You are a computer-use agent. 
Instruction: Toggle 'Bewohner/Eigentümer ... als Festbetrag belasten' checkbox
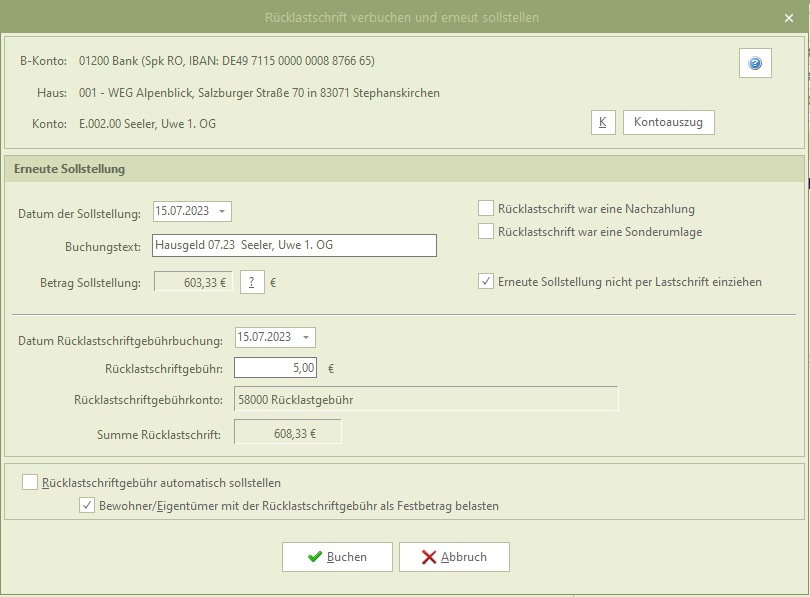point(87,506)
